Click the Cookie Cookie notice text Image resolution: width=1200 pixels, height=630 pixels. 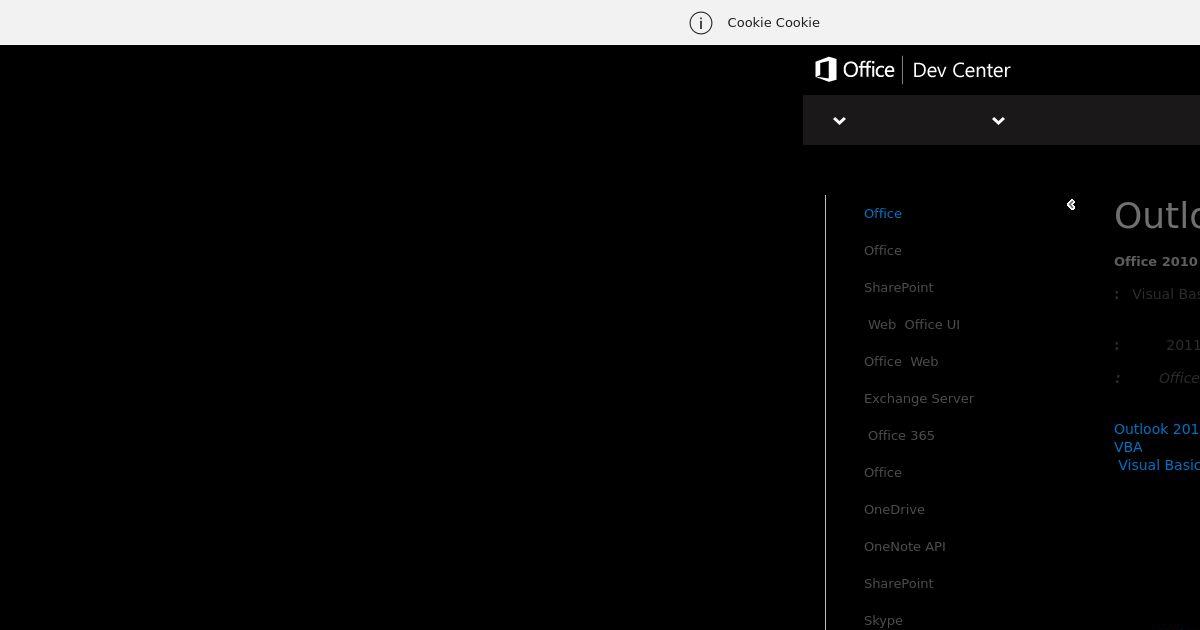tap(773, 23)
